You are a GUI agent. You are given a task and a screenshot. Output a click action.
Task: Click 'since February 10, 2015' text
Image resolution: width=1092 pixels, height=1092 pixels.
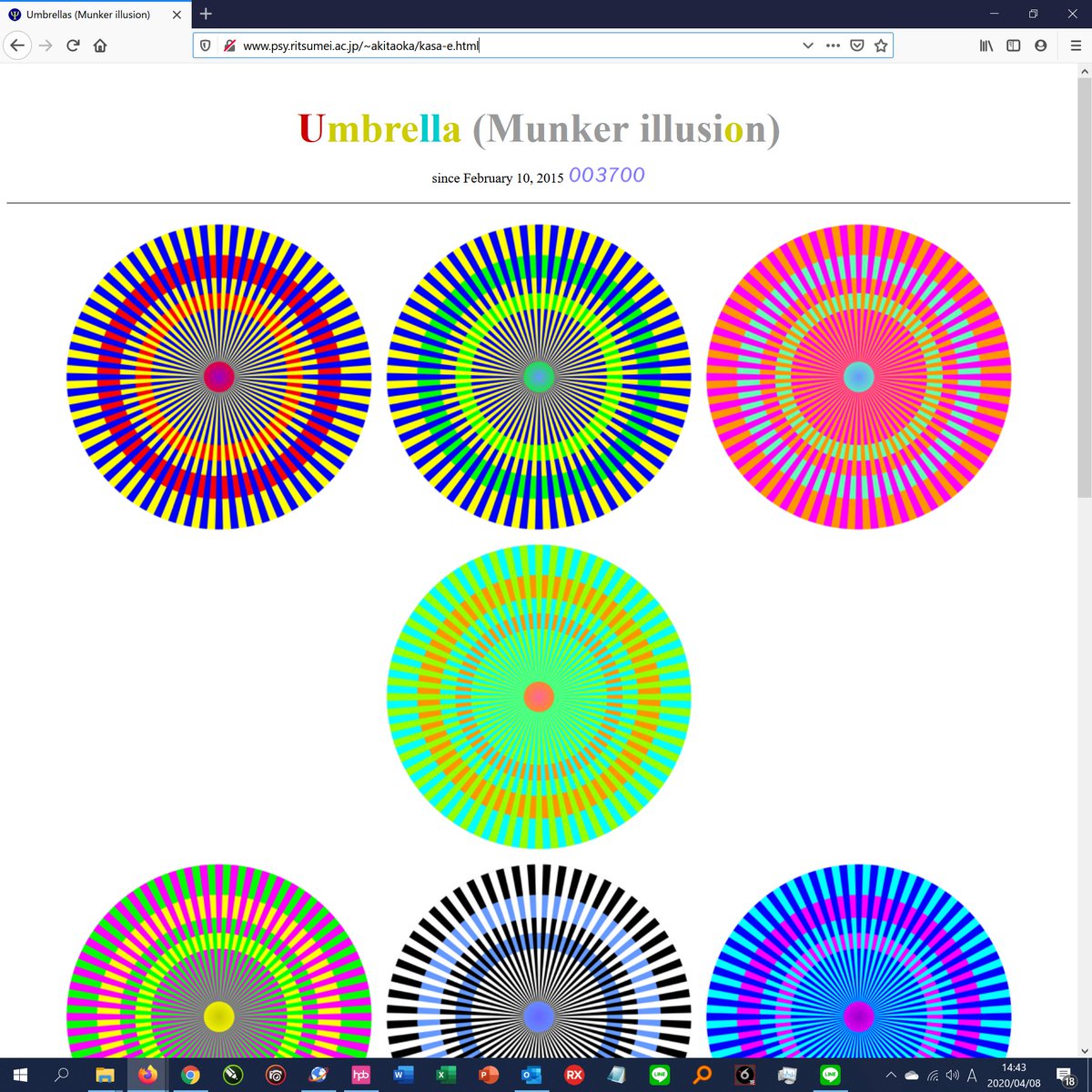pyautogui.click(x=498, y=178)
